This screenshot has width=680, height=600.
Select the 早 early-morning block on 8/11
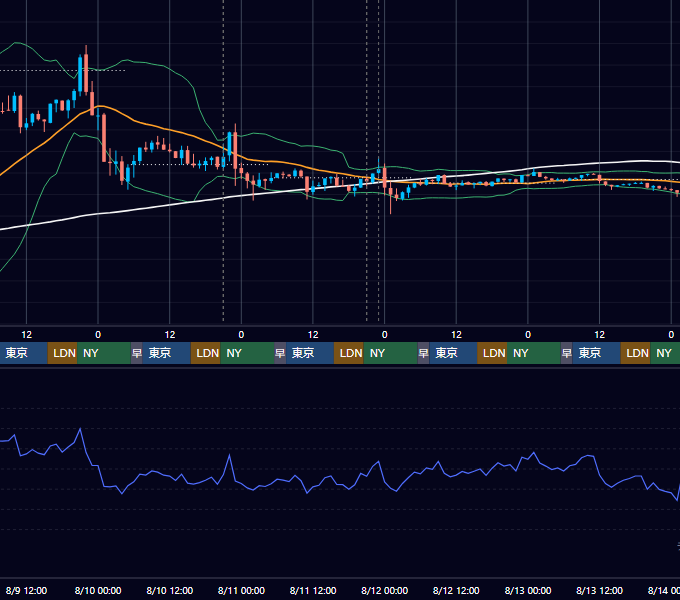[x=280, y=353]
